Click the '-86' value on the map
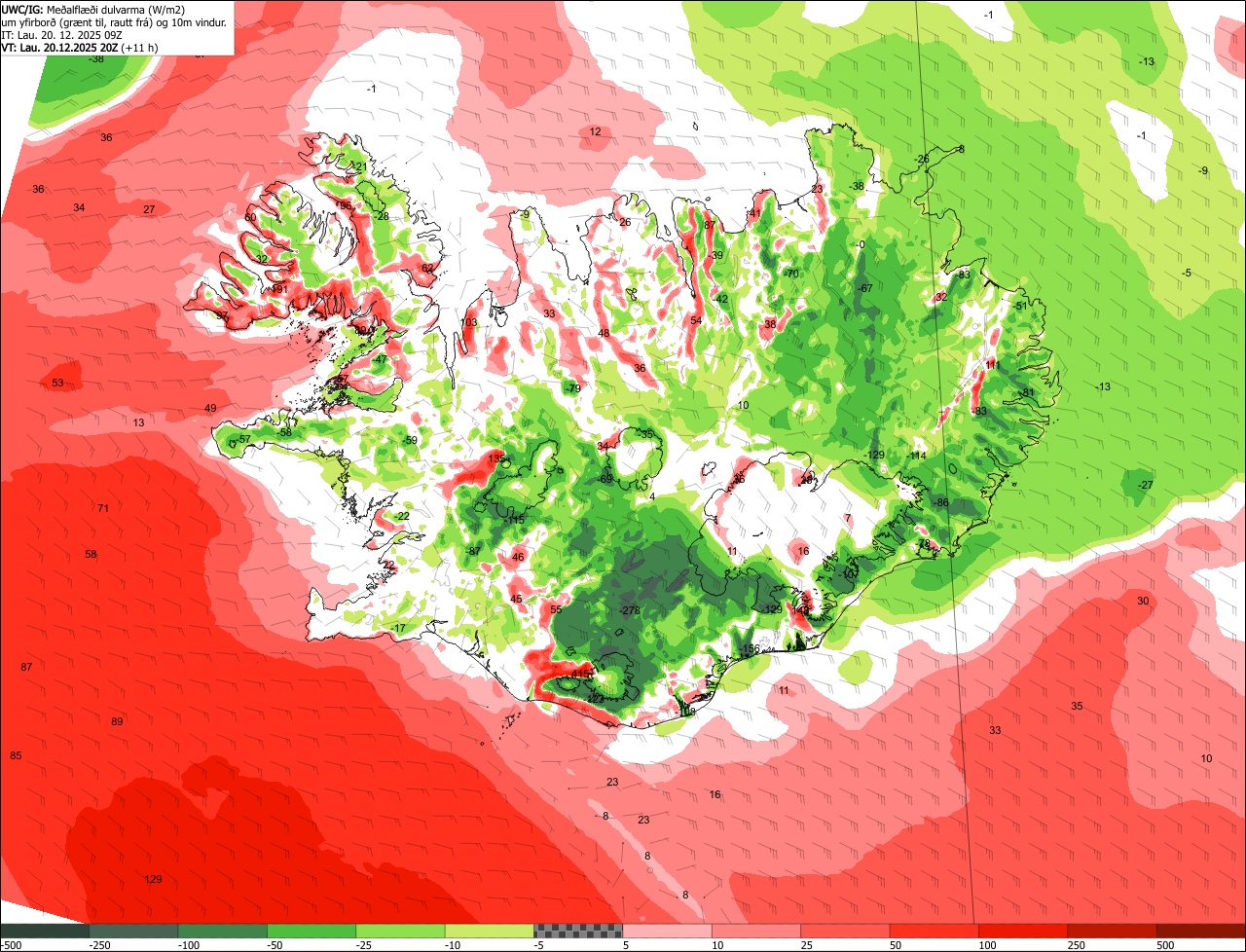 (x=940, y=502)
